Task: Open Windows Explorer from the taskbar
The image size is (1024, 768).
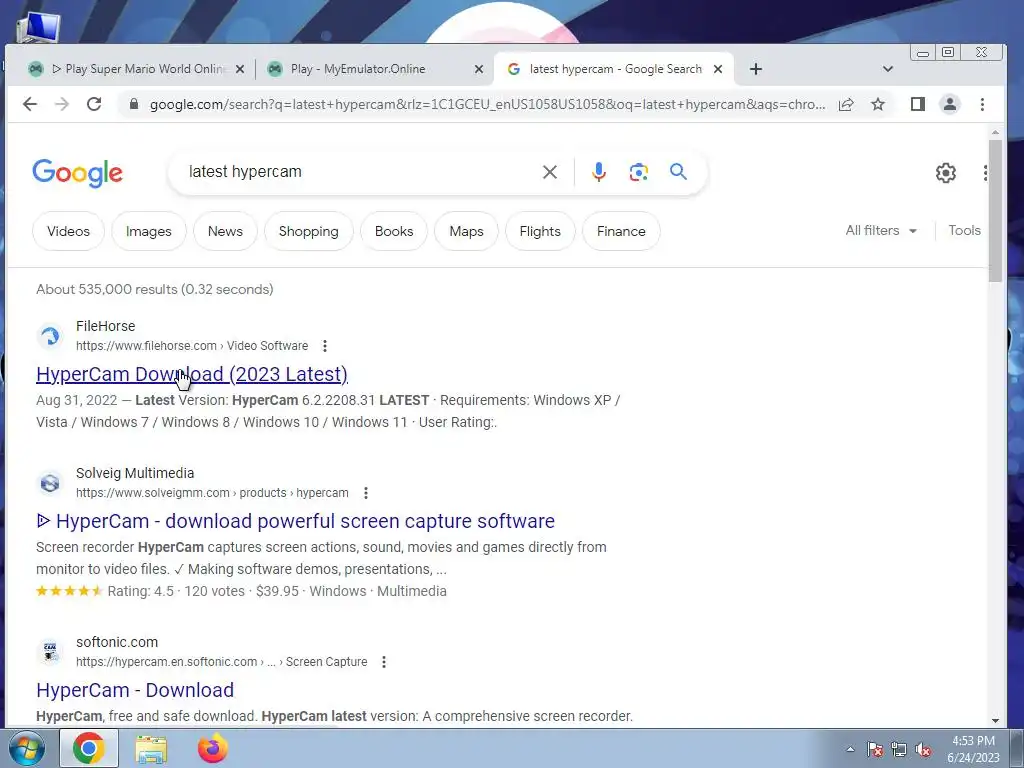Action: coord(151,748)
